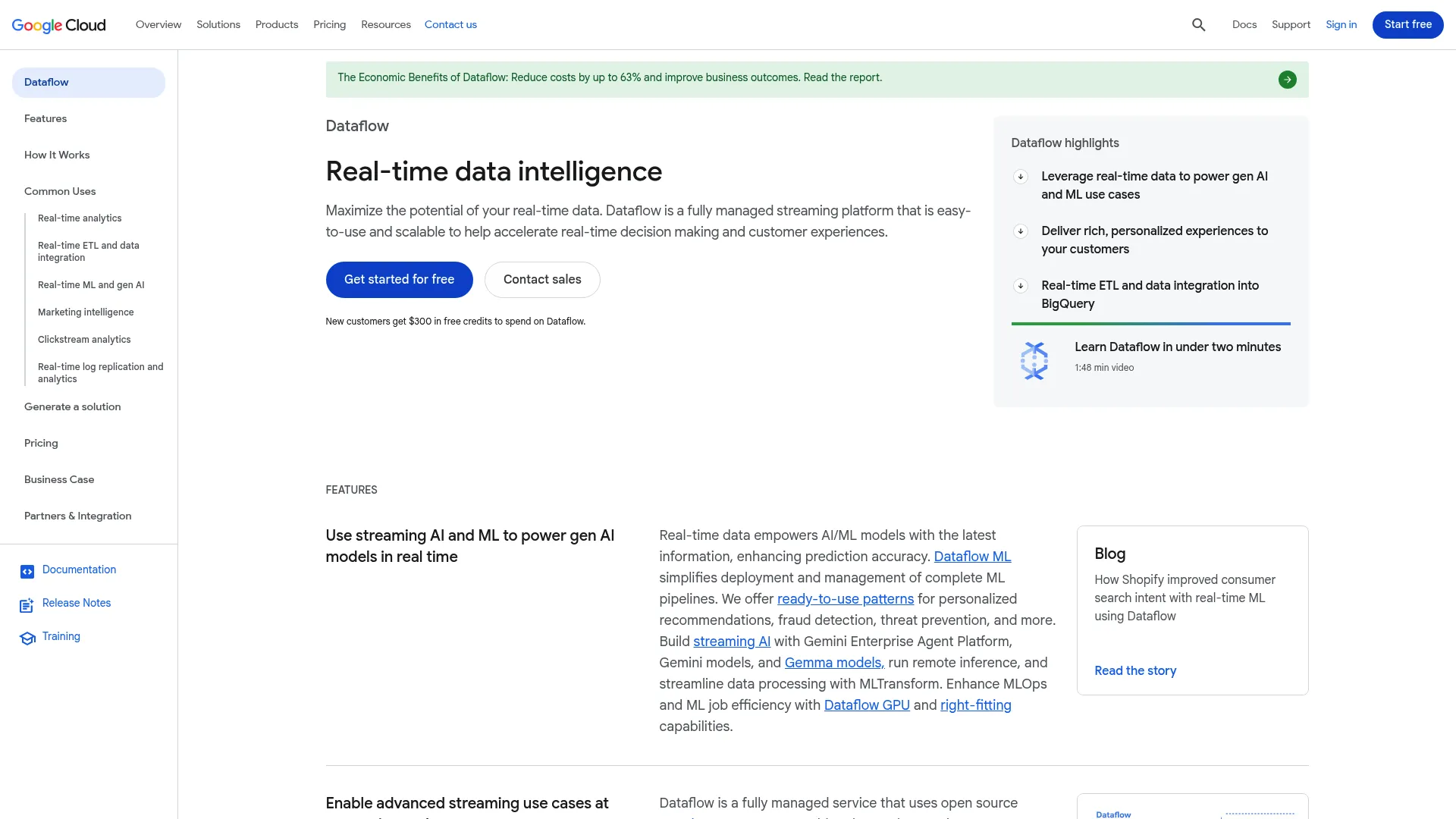This screenshot has height=819, width=1456.
Task: Open Real-time ML and gen AI item
Action: point(91,285)
